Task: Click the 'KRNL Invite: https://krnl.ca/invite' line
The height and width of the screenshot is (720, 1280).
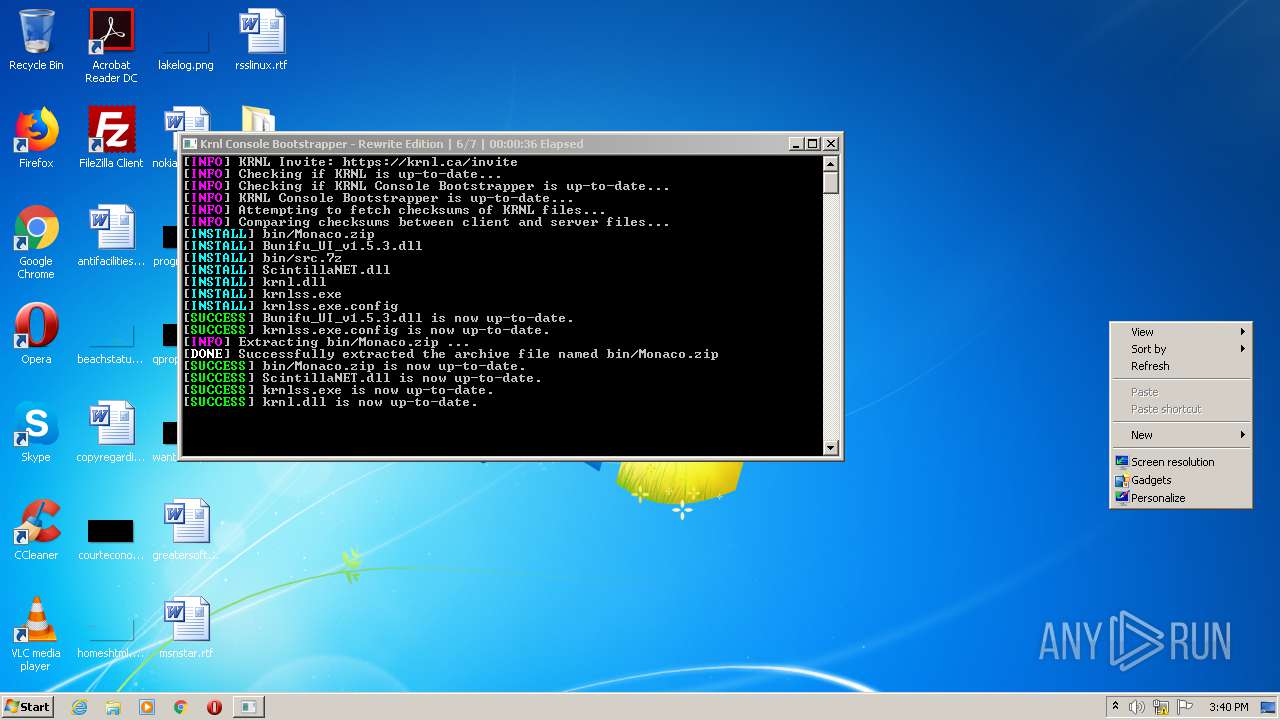Action: tap(350, 162)
